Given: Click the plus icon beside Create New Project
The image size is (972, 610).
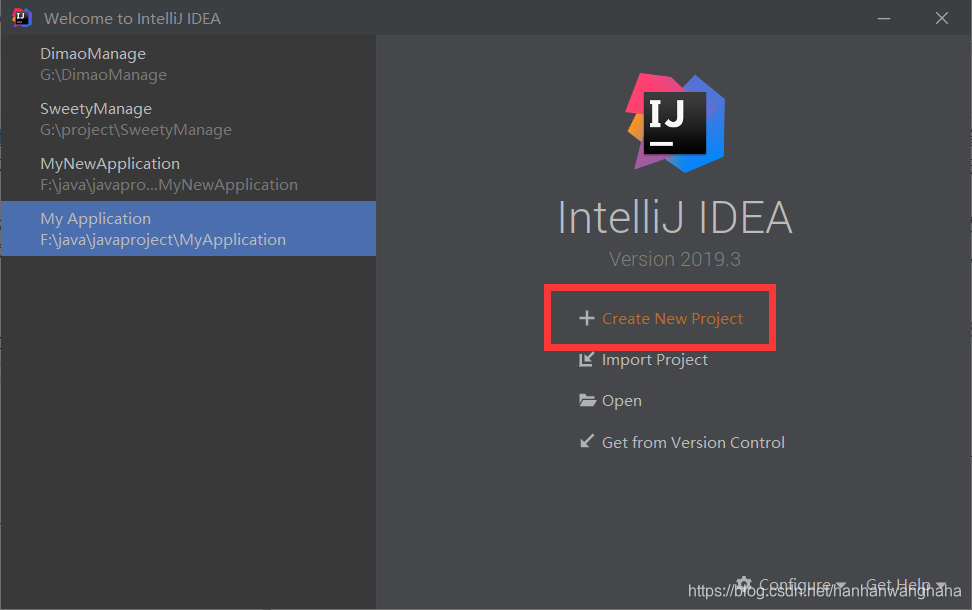Looking at the screenshot, I should [586, 319].
